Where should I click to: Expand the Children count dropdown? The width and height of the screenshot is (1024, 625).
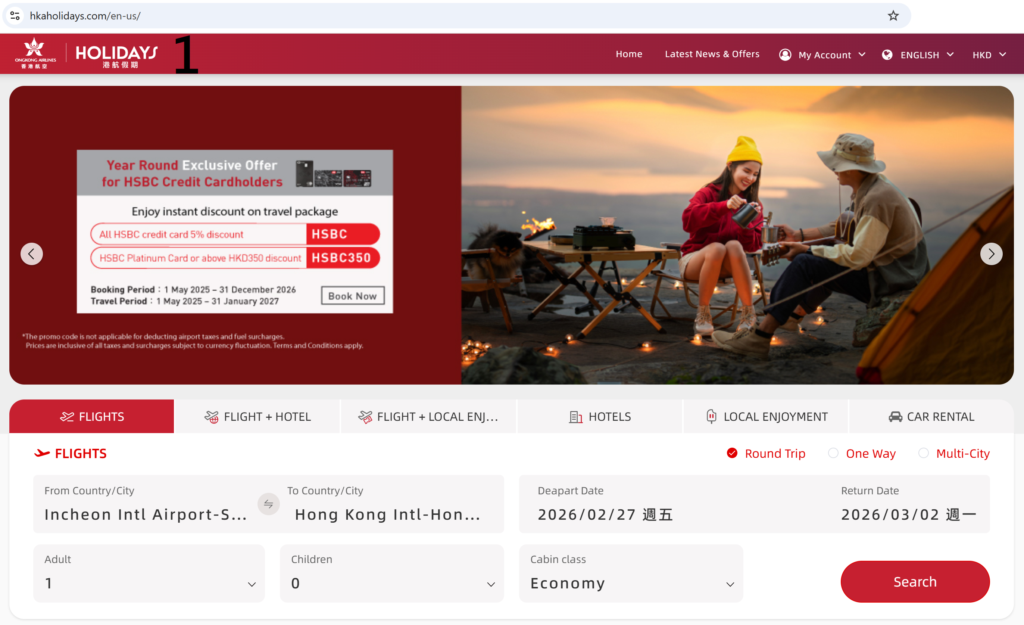pyautogui.click(x=394, y=574)
